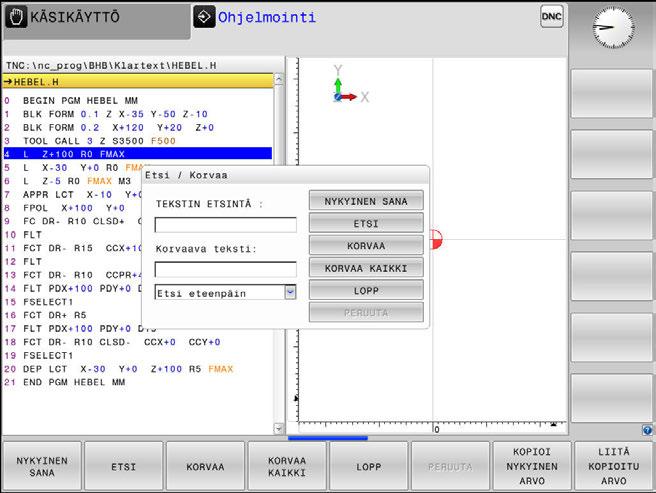Click the file path TNC:\nc_prog\BHB\Klartext\HEBEL.H
656x493 pixels.
[x=111, y=66]
